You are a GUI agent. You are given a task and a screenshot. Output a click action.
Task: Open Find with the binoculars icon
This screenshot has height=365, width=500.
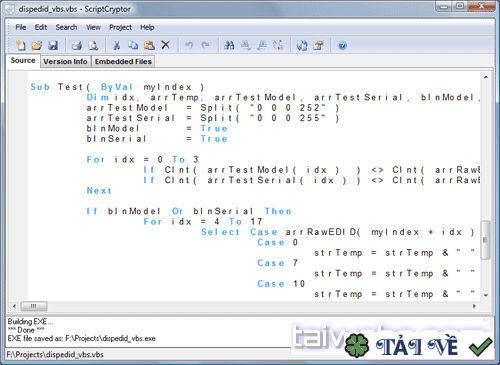(229, 45)
